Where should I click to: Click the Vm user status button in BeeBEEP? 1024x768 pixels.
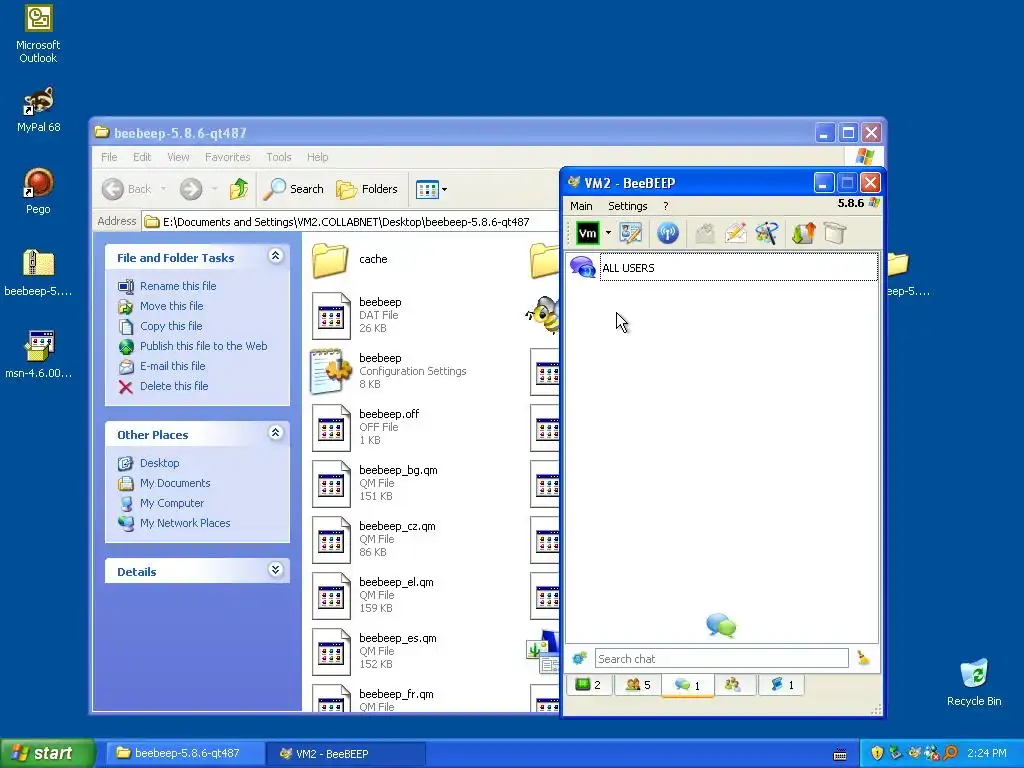[587, 233]
